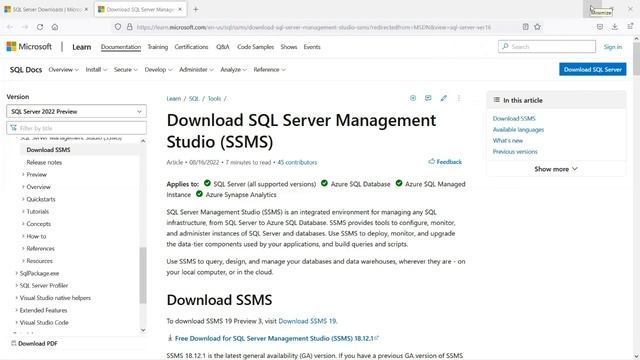
Task: Open the Administer dropdown menu
Action: tap(196, 70)
